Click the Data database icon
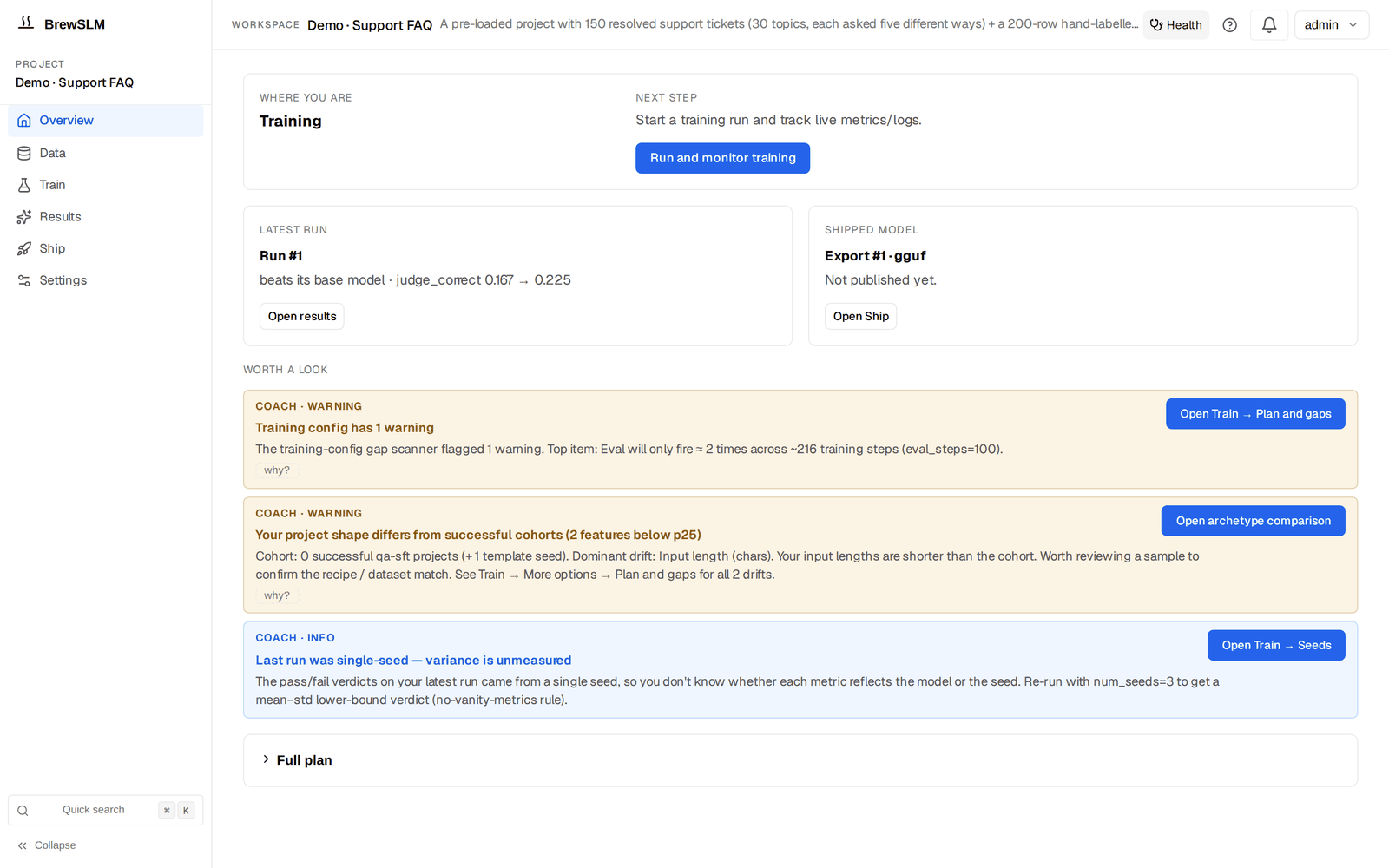Image resolution: width=1389 pixels, height=868 pixels. (x=24, y=153)
